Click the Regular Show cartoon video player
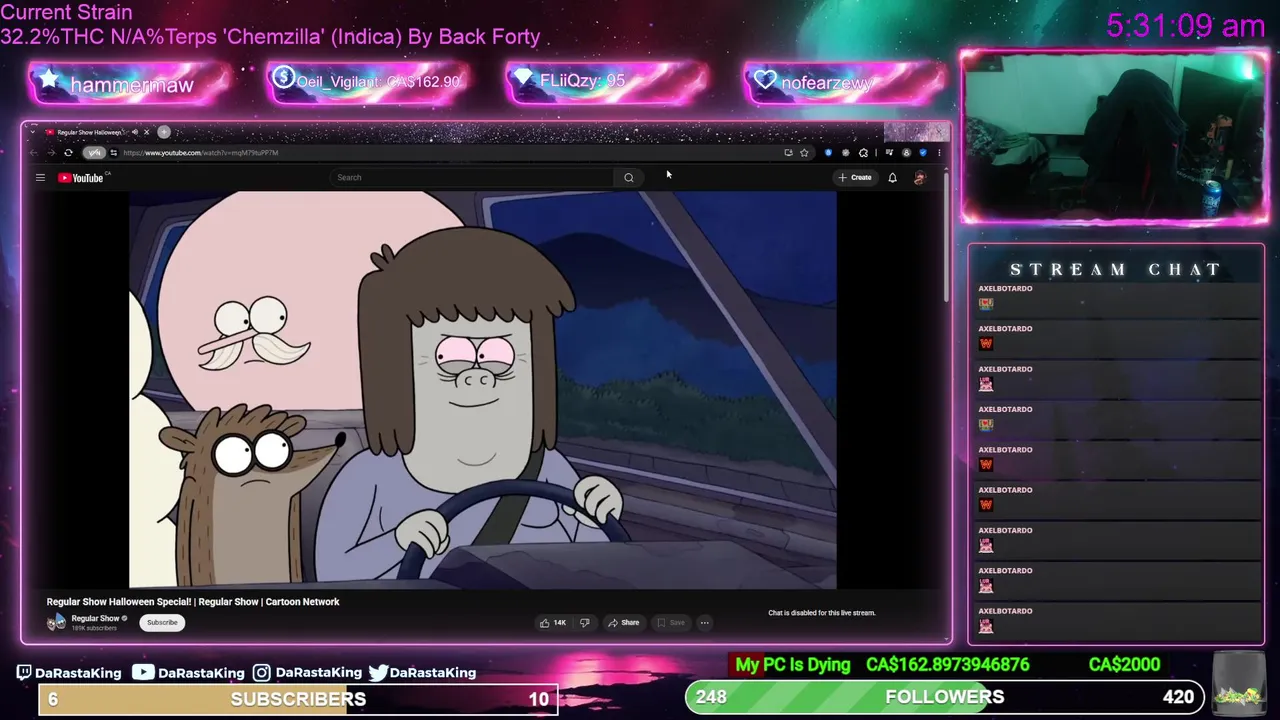This screenshot has width=1280, height=720. 483,390
